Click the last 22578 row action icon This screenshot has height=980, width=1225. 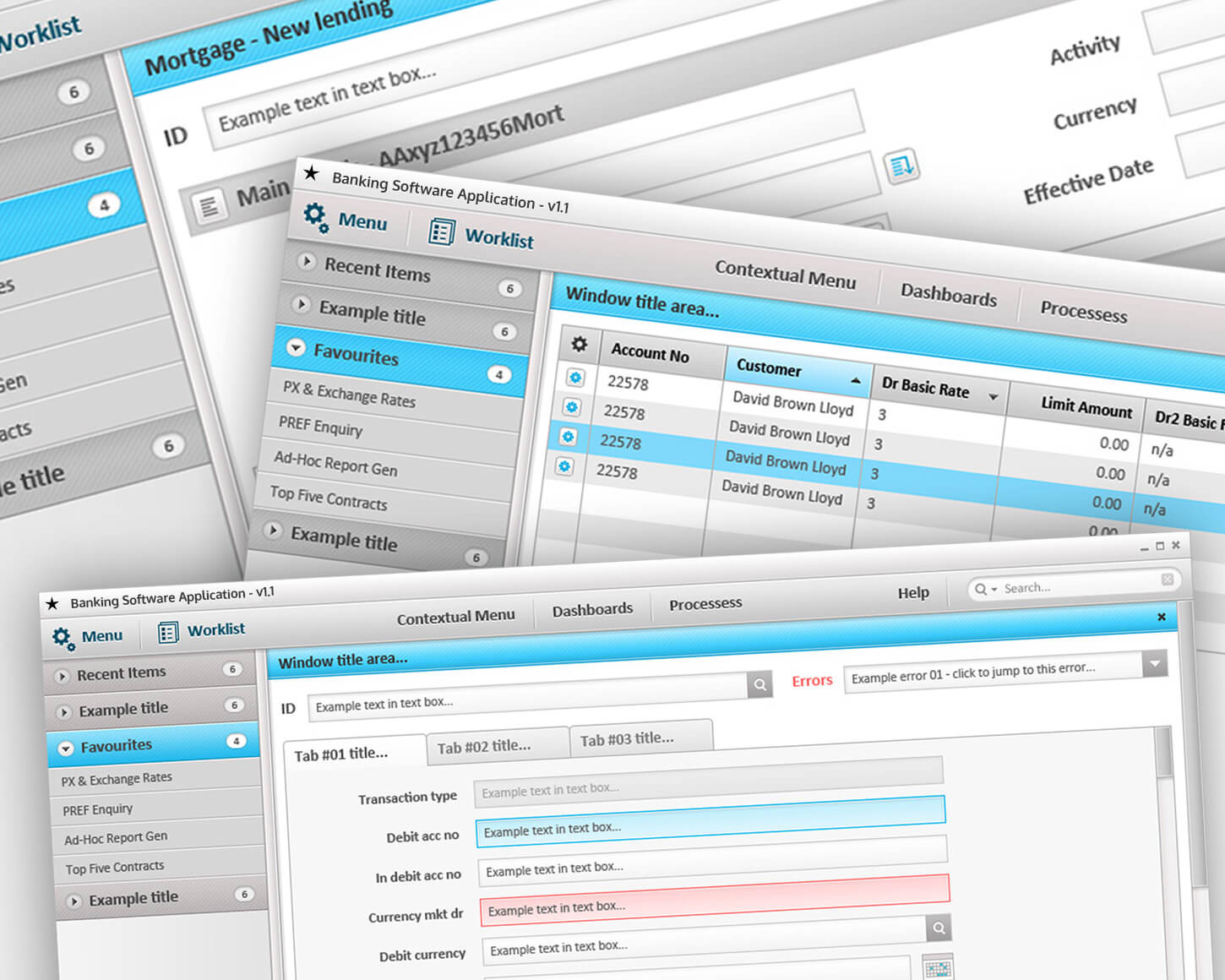(564, 466)
